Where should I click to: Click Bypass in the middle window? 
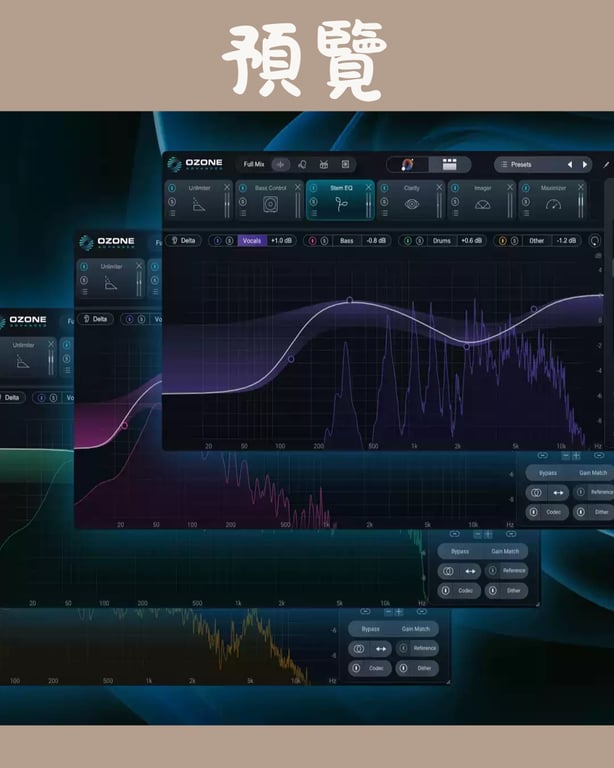coord(460,552)
